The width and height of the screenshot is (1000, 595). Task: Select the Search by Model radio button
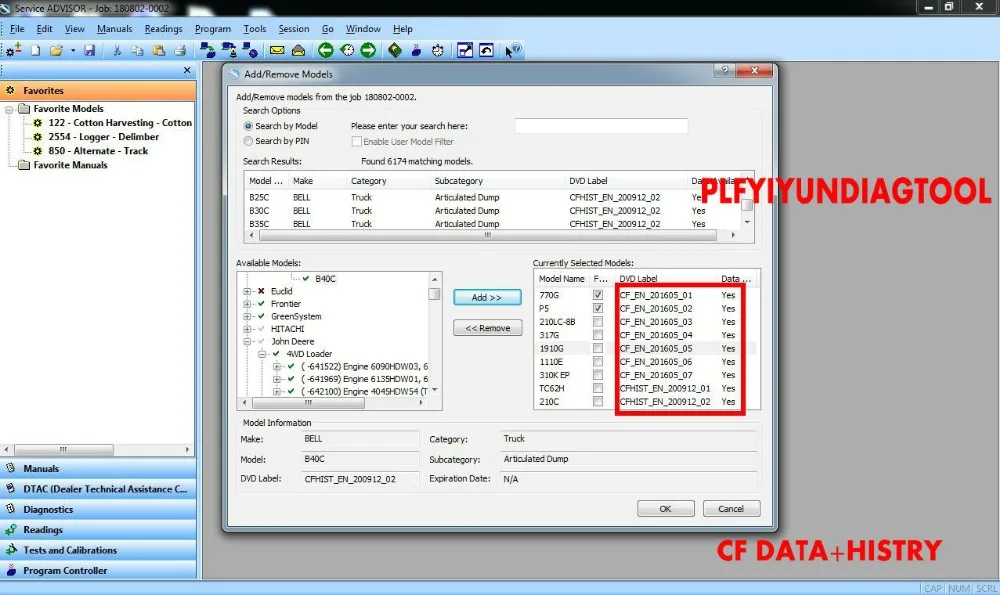[248, 126]
